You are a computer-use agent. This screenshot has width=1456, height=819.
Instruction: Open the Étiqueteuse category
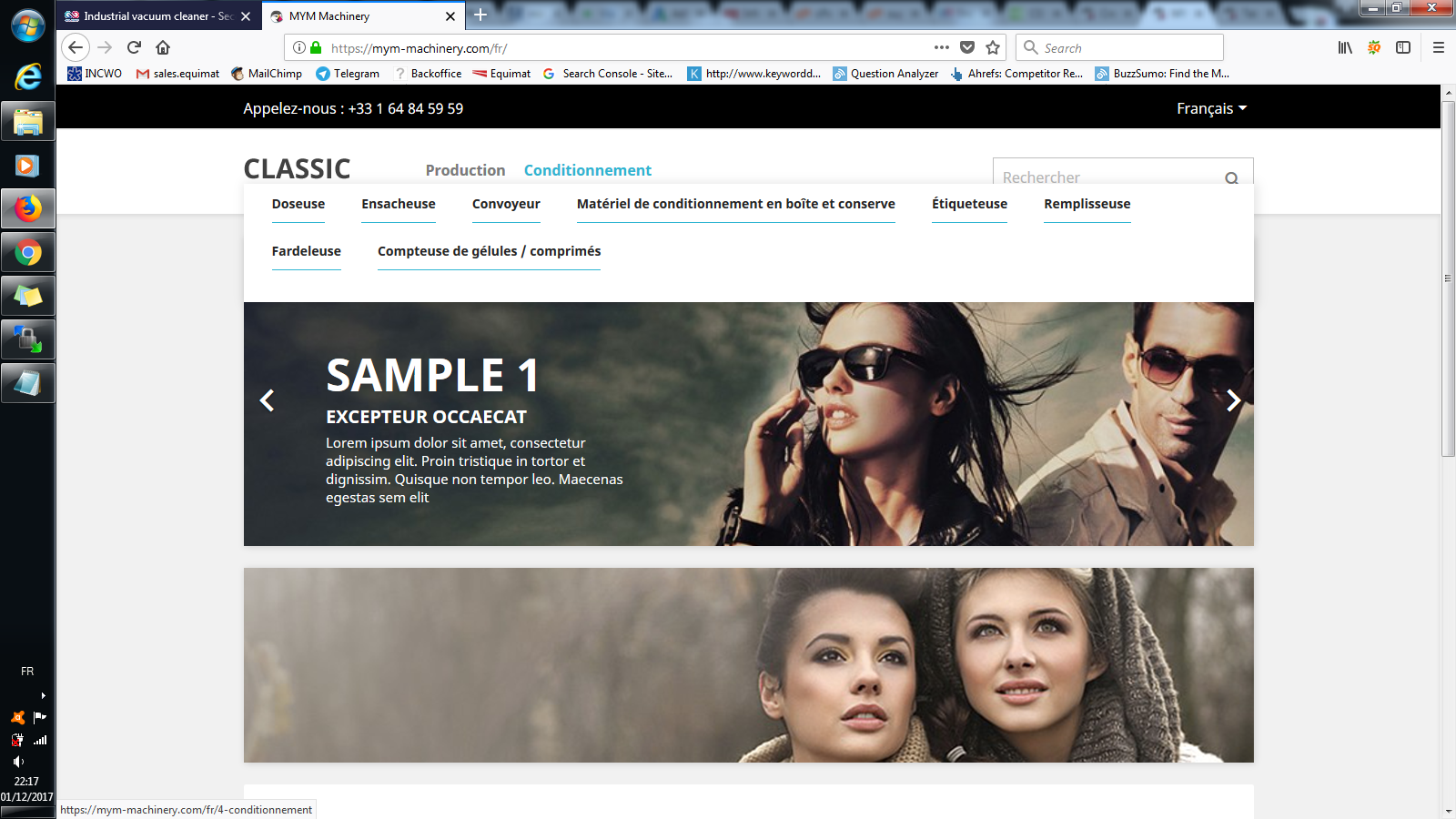(x=969, y=204)
